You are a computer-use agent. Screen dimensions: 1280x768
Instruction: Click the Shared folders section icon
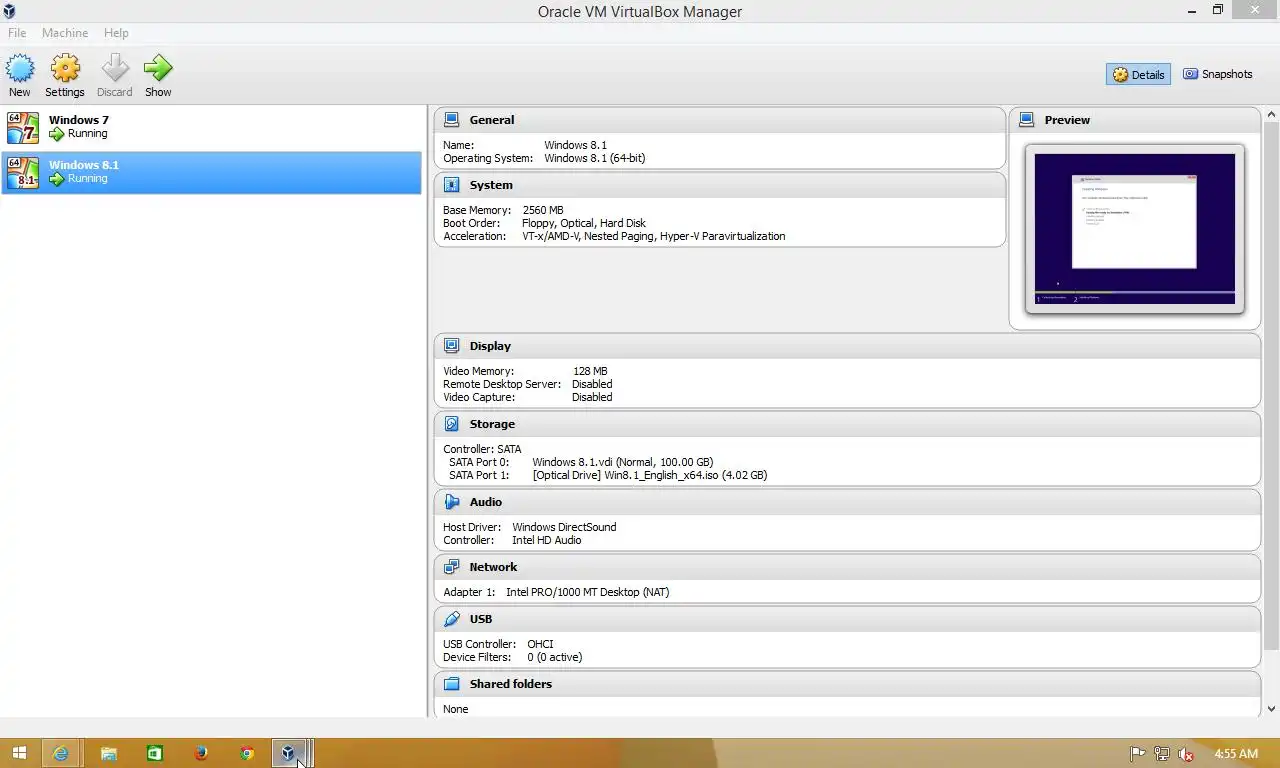tap(452, 684)
